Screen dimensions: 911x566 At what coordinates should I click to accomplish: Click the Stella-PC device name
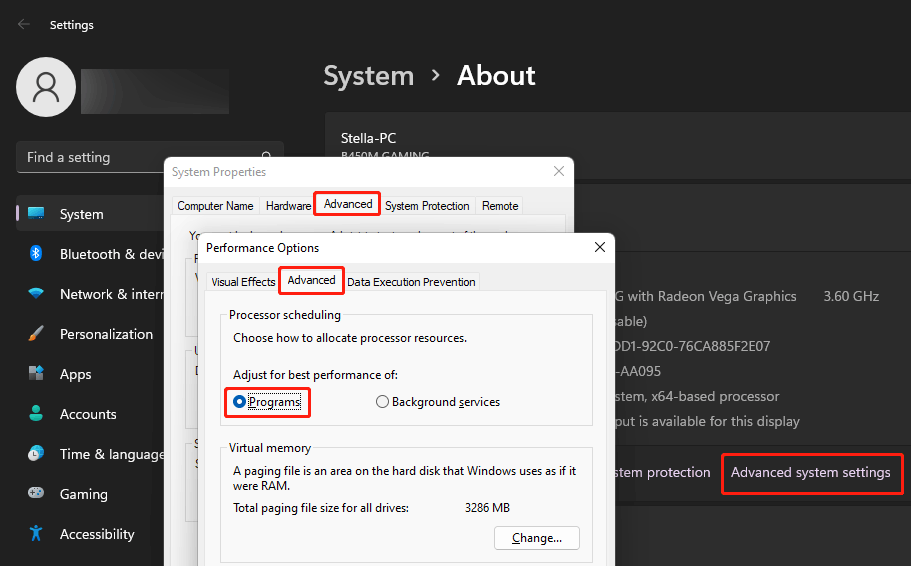368,138
